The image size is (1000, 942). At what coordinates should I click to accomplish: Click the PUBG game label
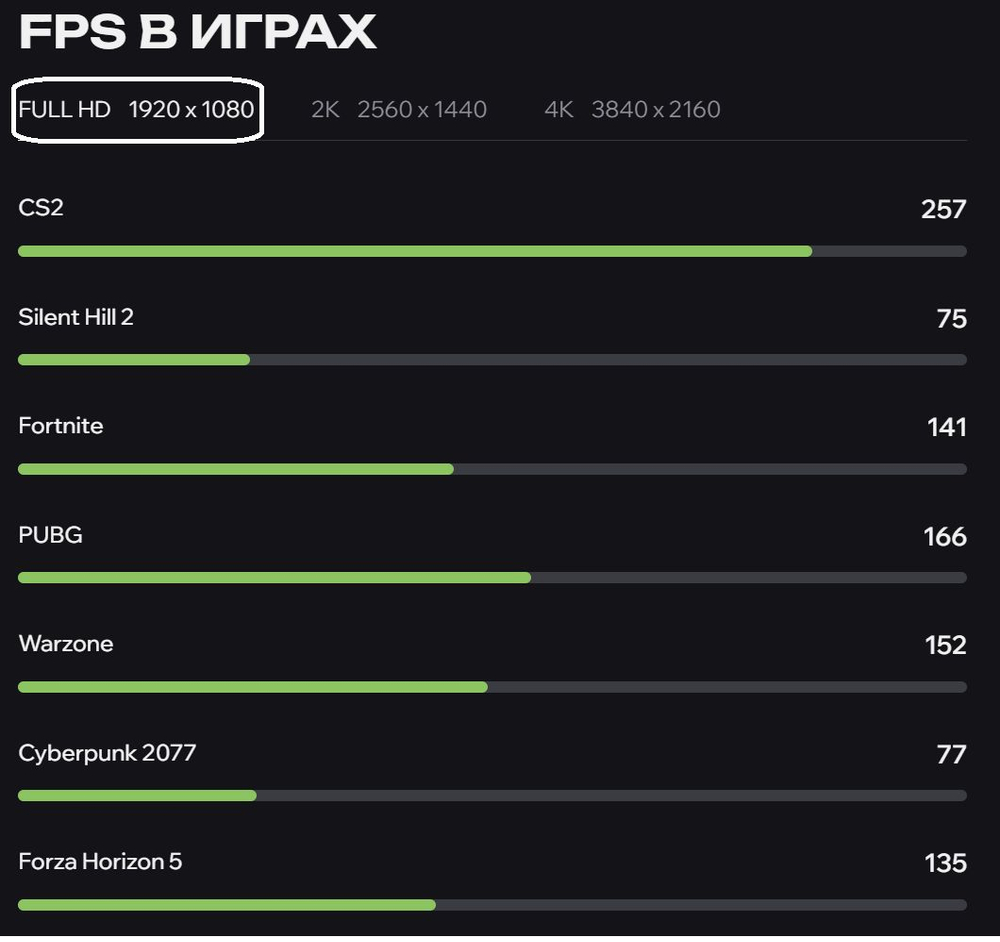pyautogui.click(x=49, y=535)
